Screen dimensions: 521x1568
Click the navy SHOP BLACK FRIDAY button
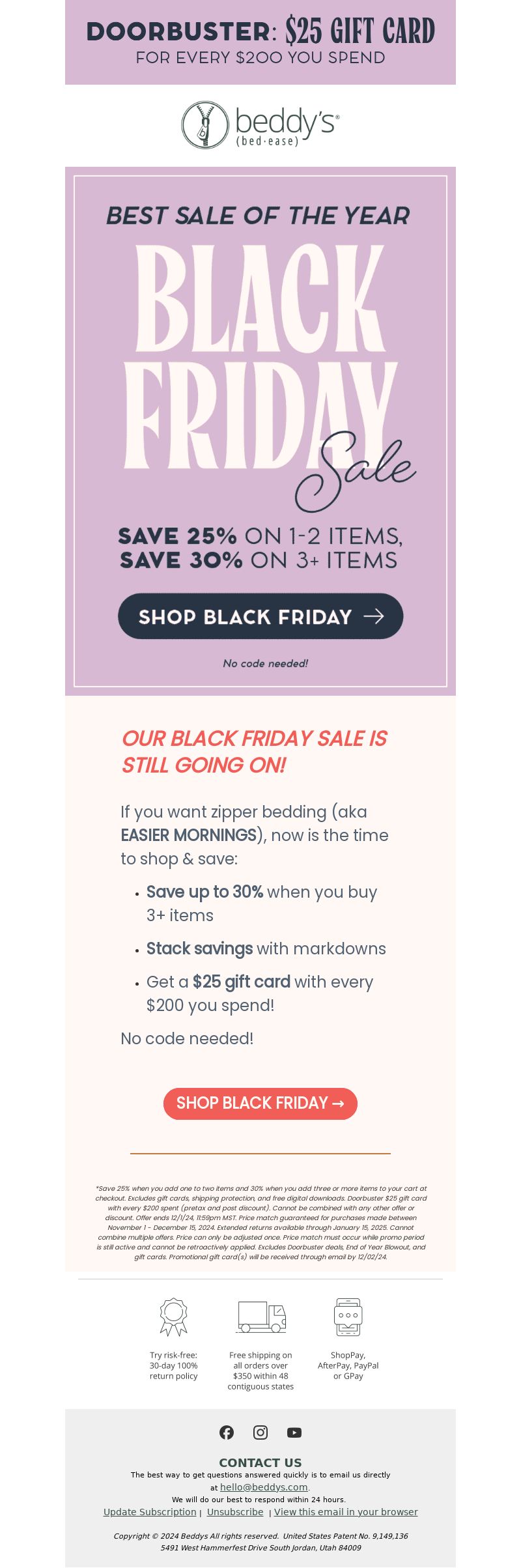pyautogui.click(x=260, y=616)
